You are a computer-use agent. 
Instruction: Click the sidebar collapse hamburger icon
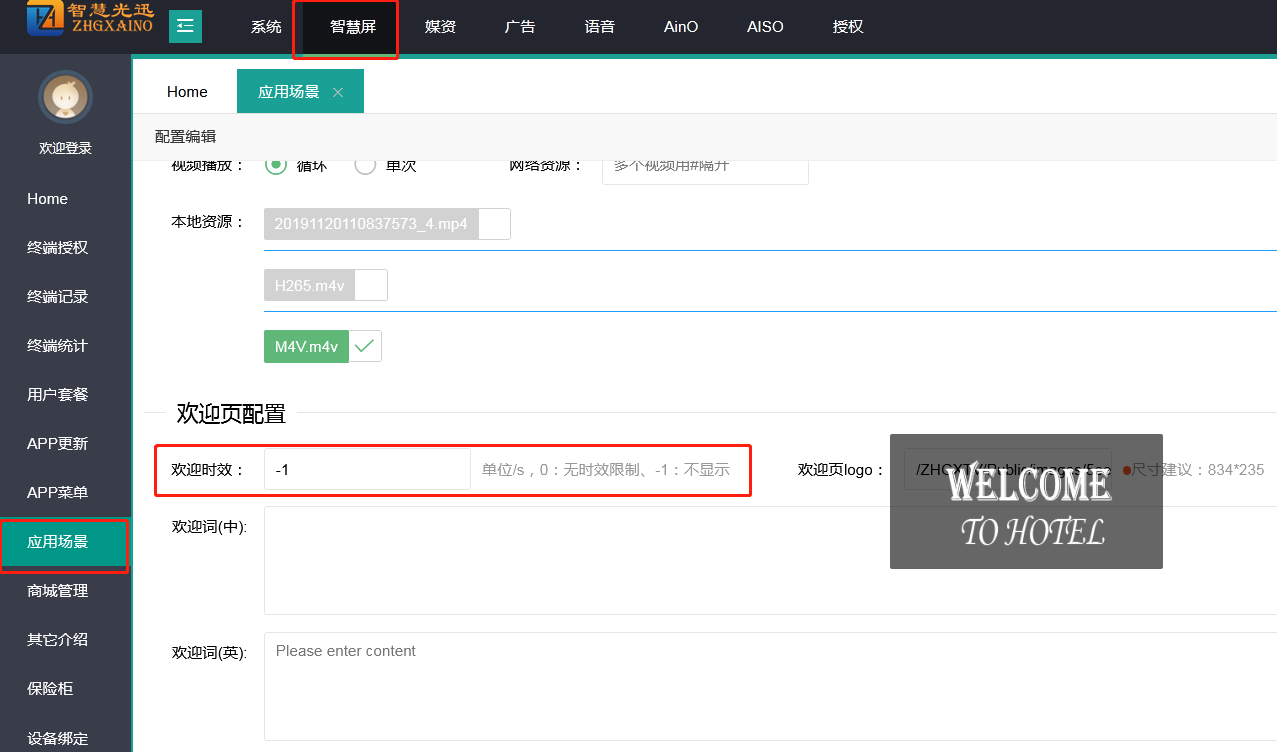pos(185,26)
